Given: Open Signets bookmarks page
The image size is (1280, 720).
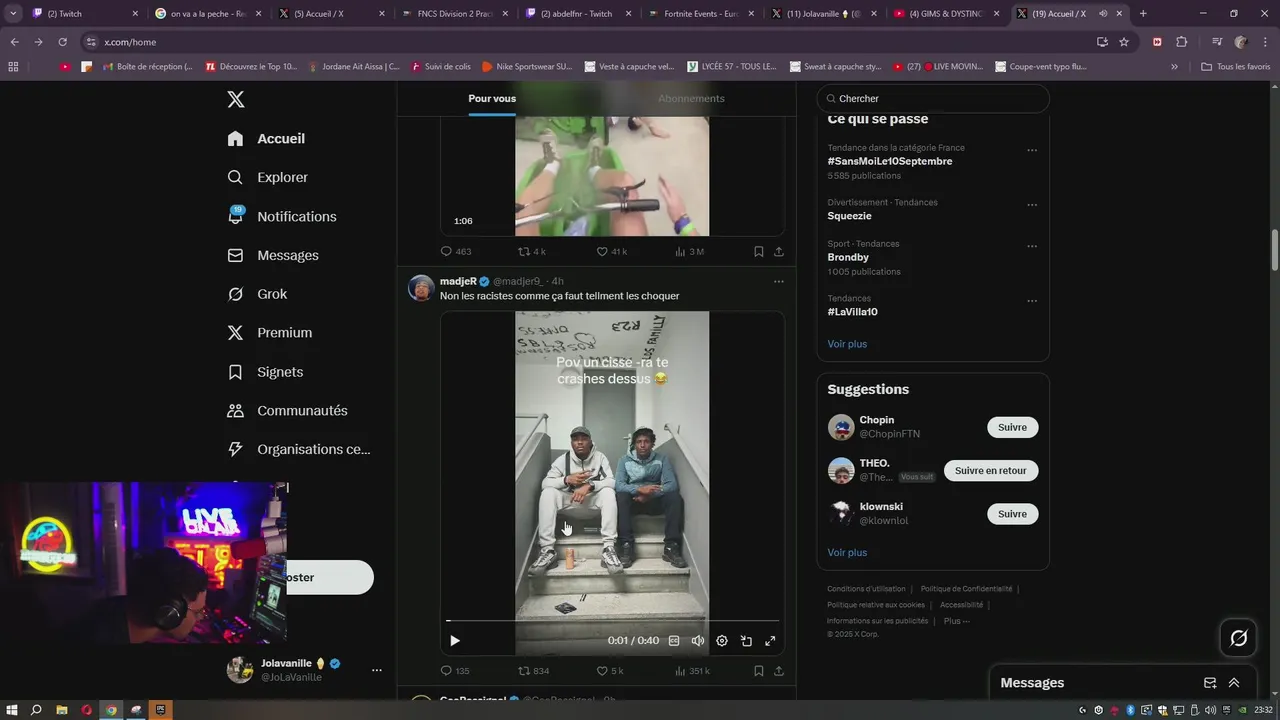Looking at the screenshot, I should (265, 372).
